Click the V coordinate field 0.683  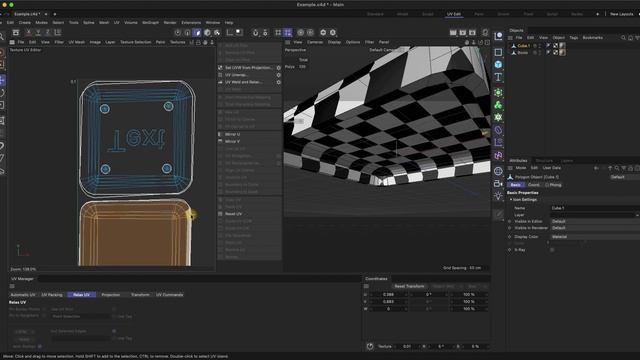389,302
